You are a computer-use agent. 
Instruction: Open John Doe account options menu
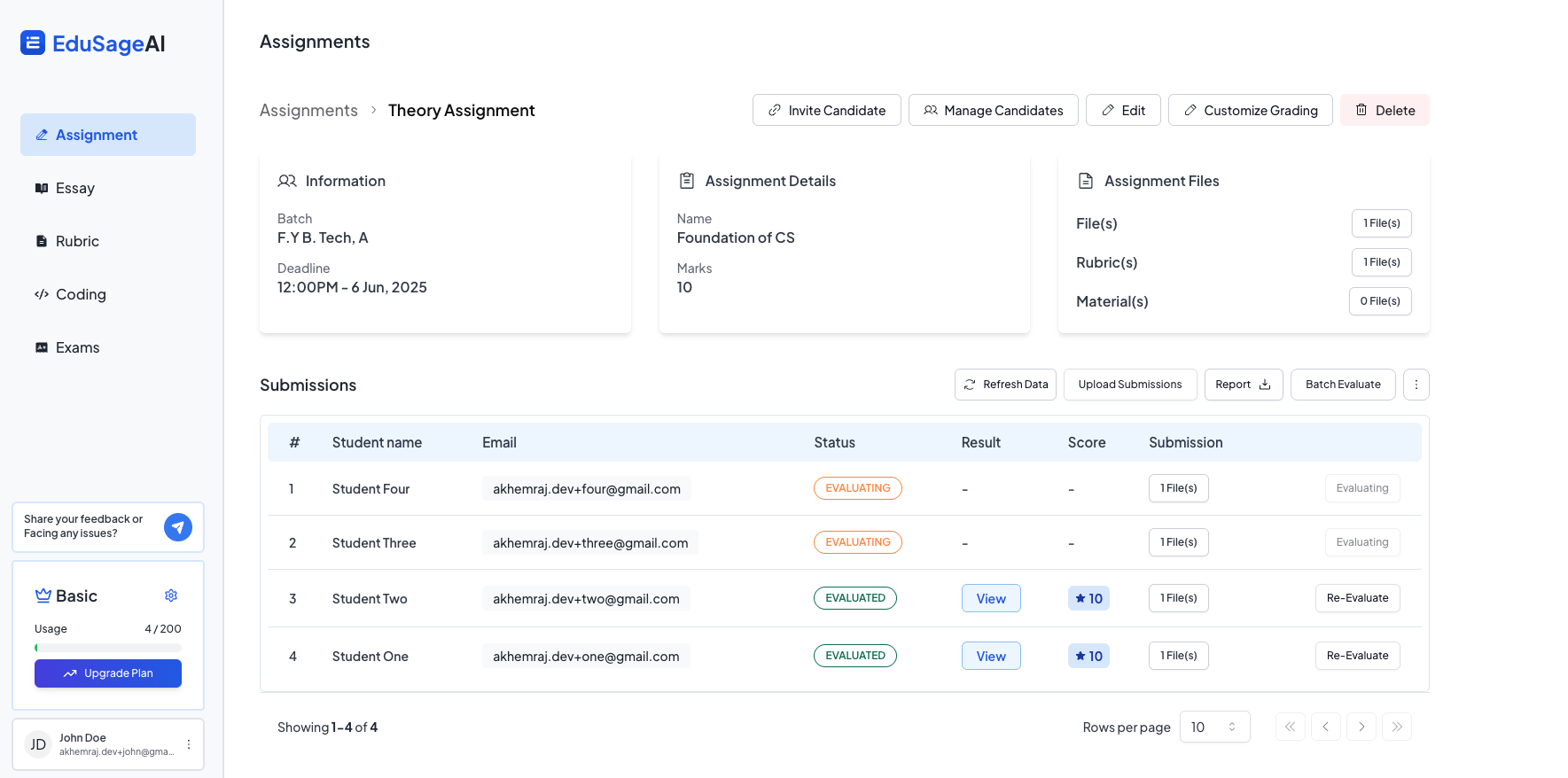click(x=189, y=744)
